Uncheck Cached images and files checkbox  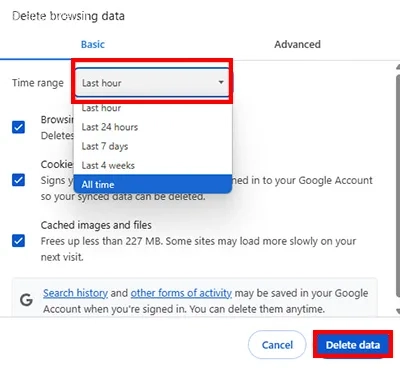[18, 240]
